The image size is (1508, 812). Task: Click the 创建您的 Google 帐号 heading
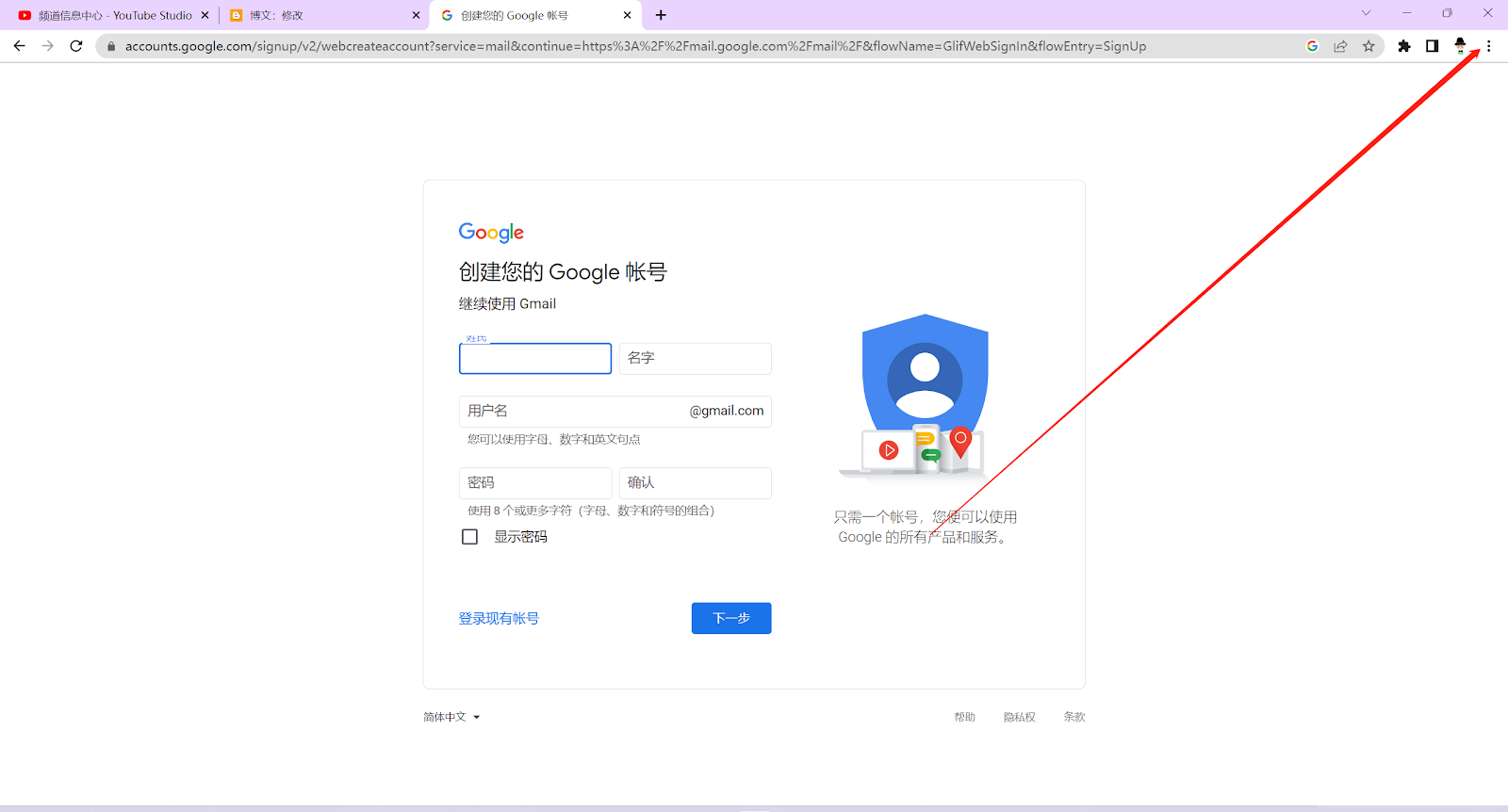point(563,272)
